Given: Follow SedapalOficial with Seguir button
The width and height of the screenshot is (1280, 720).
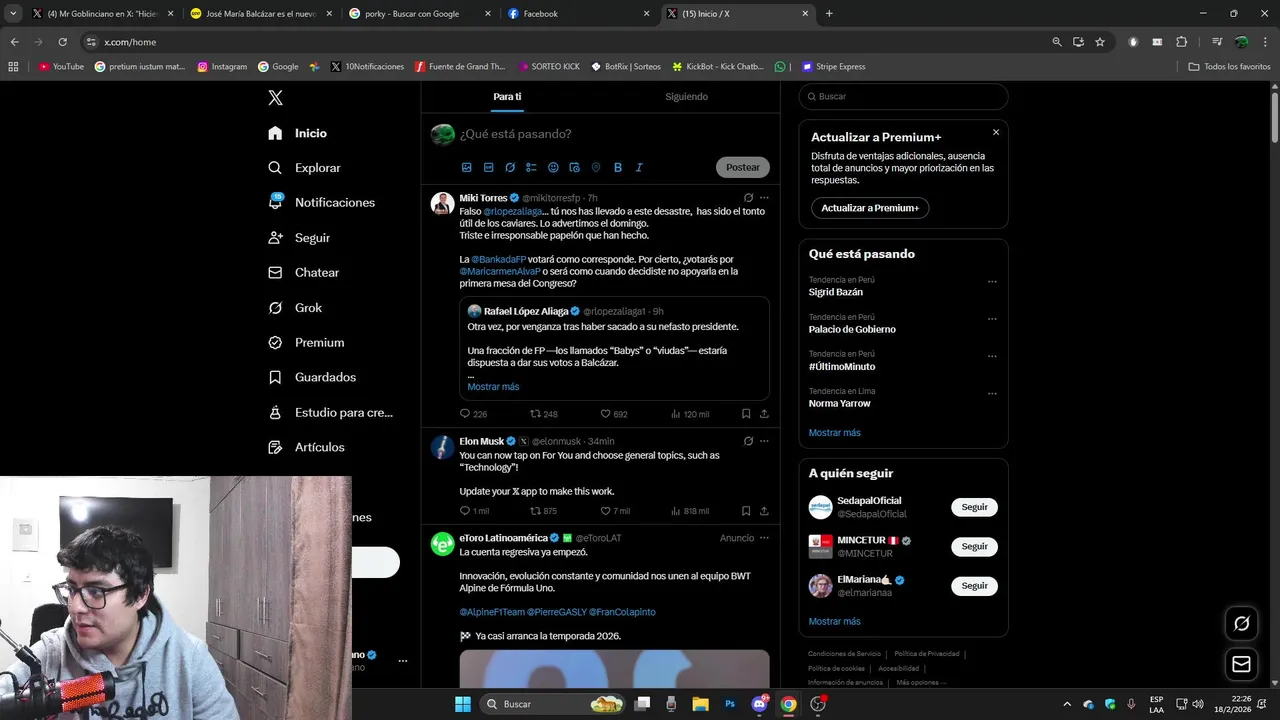Looking at the screenshot, I should (974, 507).
